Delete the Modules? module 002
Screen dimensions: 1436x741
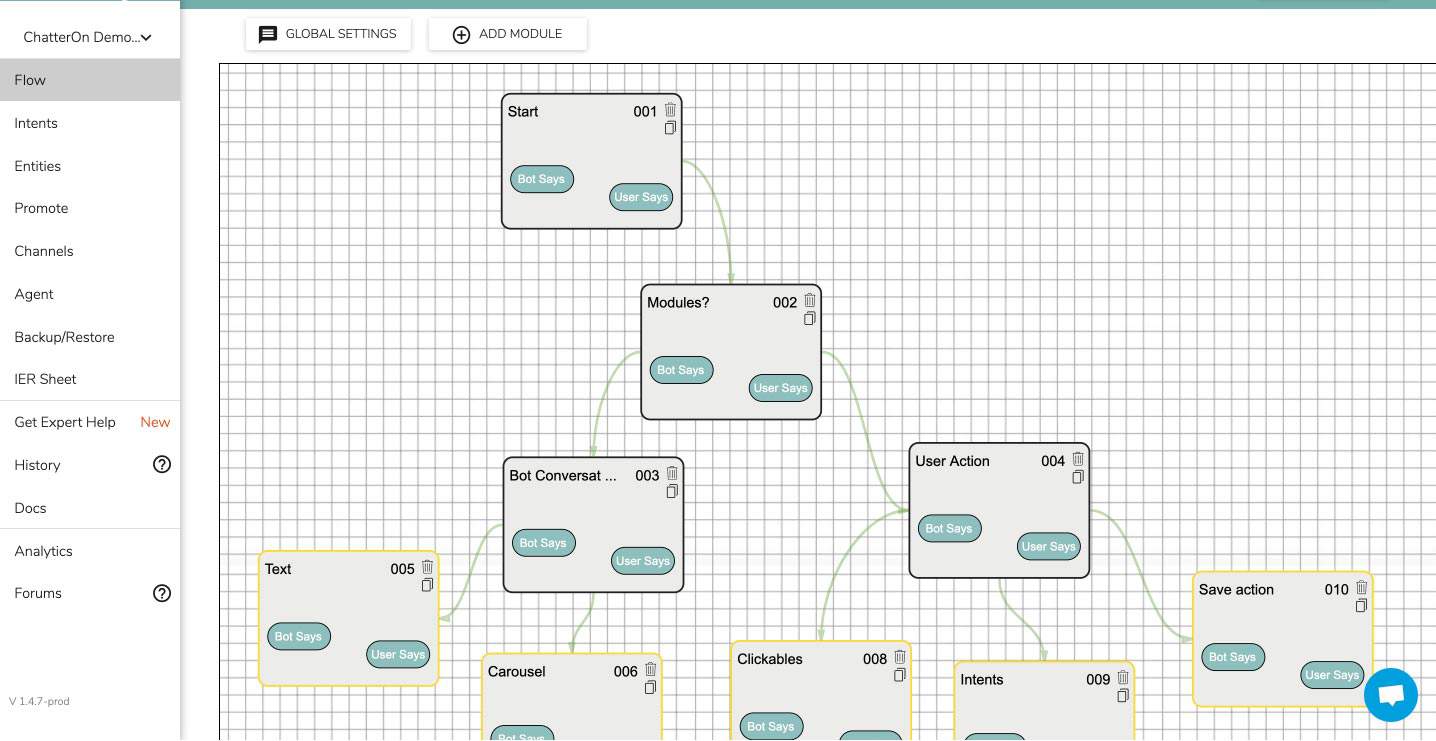click(x=810, y=300)
